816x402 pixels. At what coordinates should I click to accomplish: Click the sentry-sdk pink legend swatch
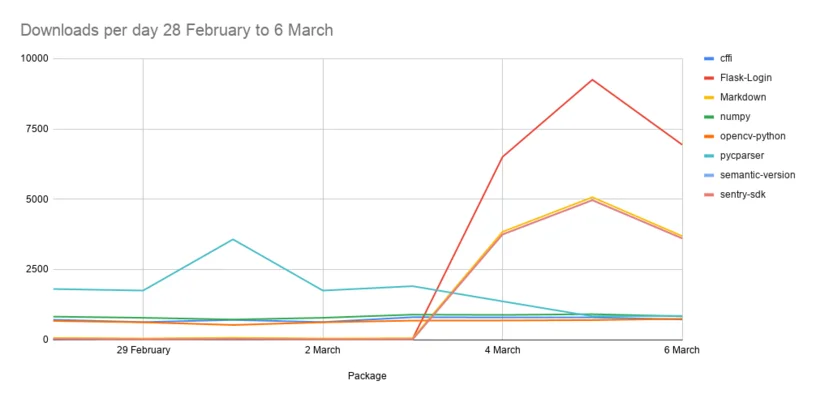click(708, 195)
